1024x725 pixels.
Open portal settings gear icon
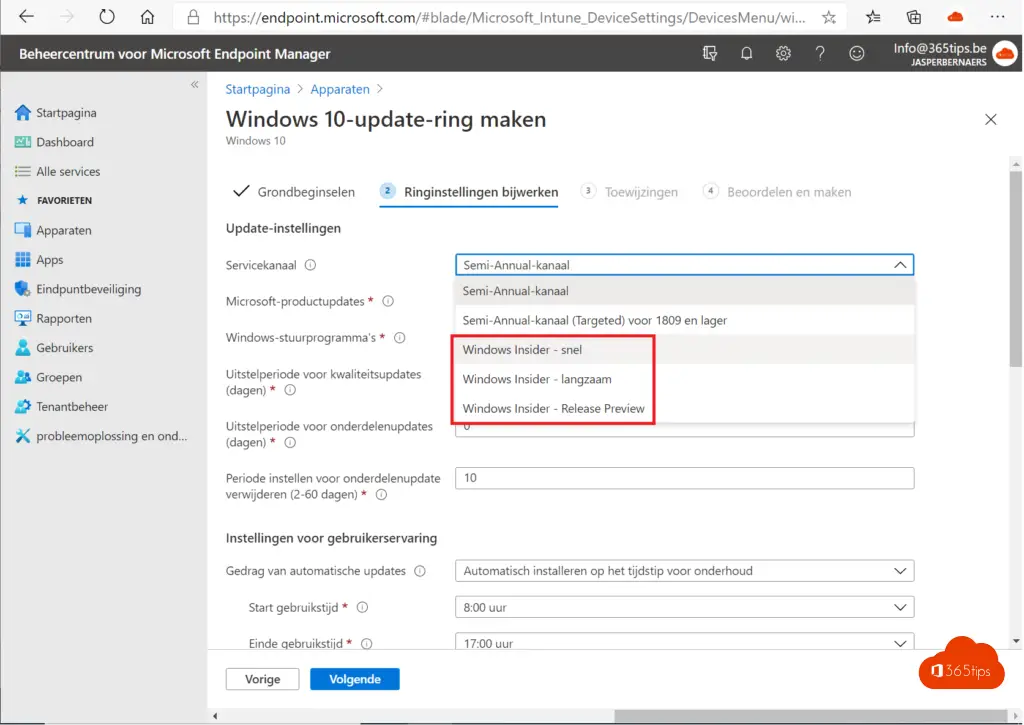[783, 54]
